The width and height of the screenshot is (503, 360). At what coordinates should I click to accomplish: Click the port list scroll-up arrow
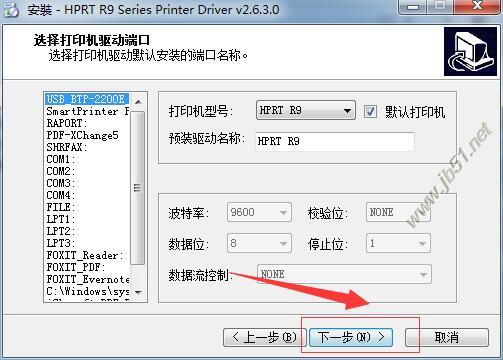(138, 101)
